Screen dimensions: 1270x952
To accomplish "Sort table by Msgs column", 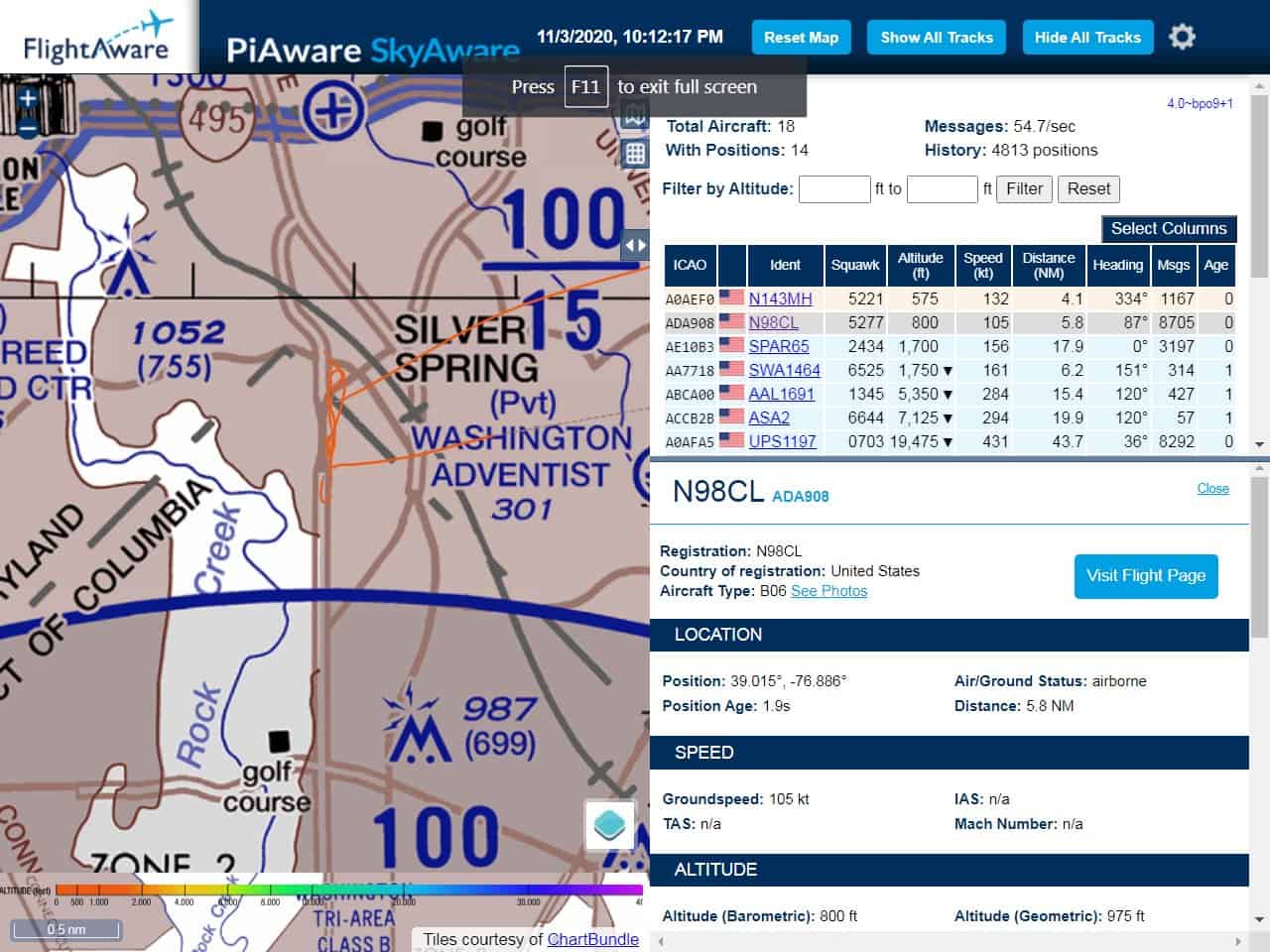I will [x=1173, y=265].
